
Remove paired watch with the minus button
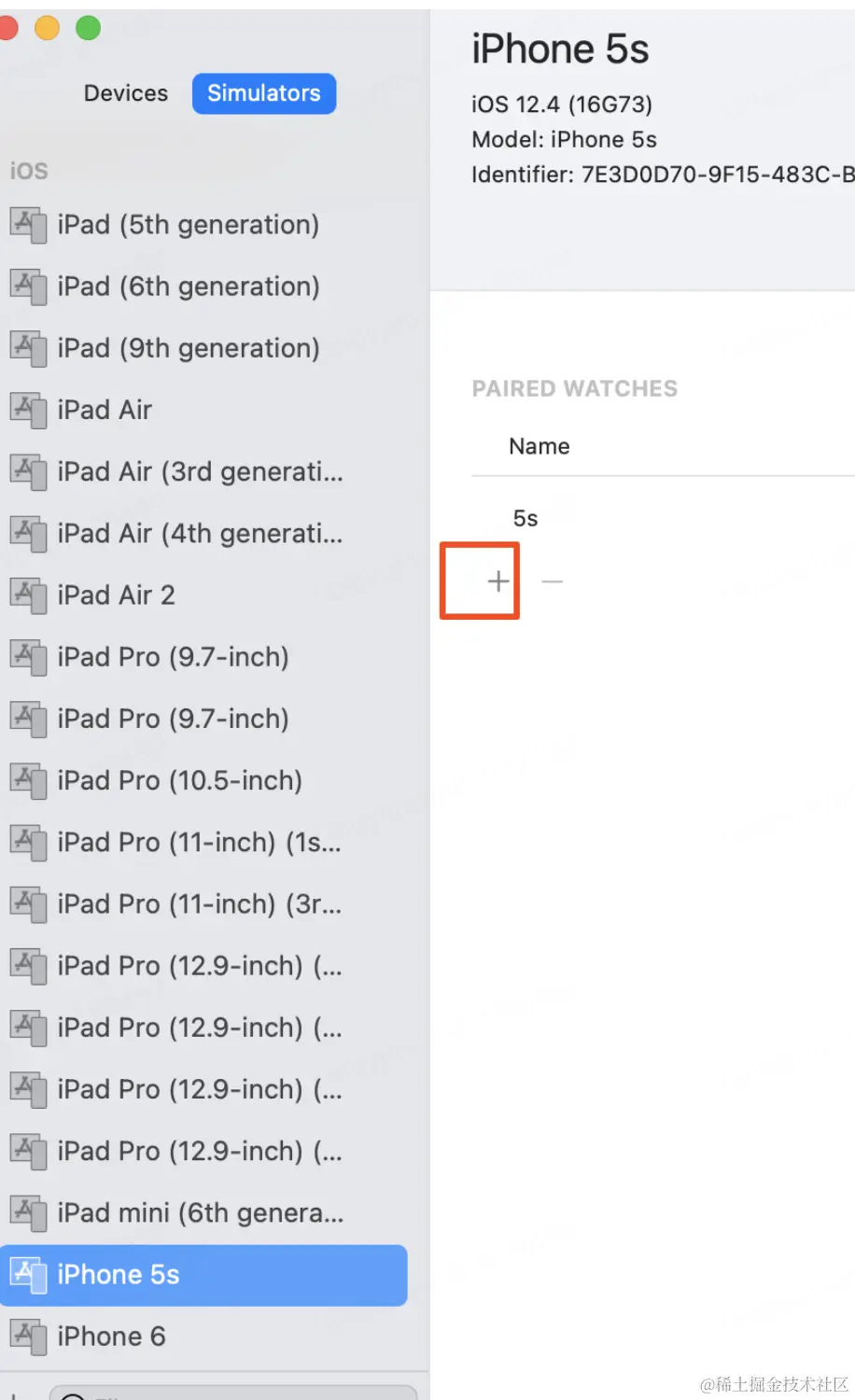(x=553, y=581)
